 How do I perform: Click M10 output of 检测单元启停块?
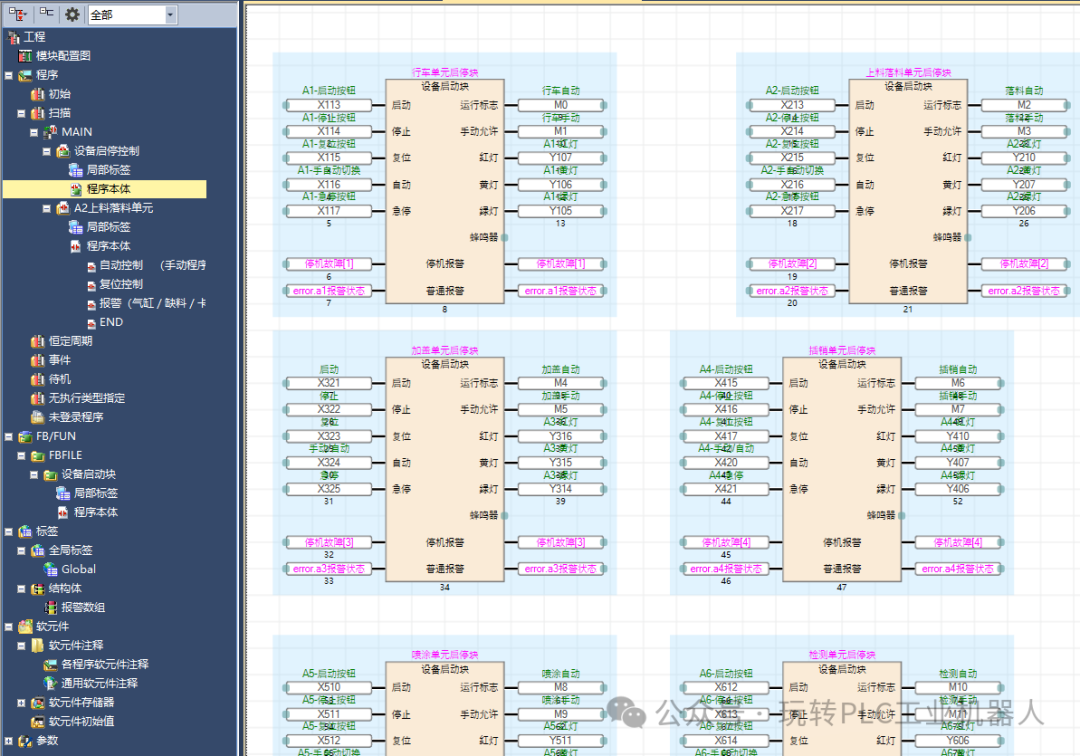958,687
